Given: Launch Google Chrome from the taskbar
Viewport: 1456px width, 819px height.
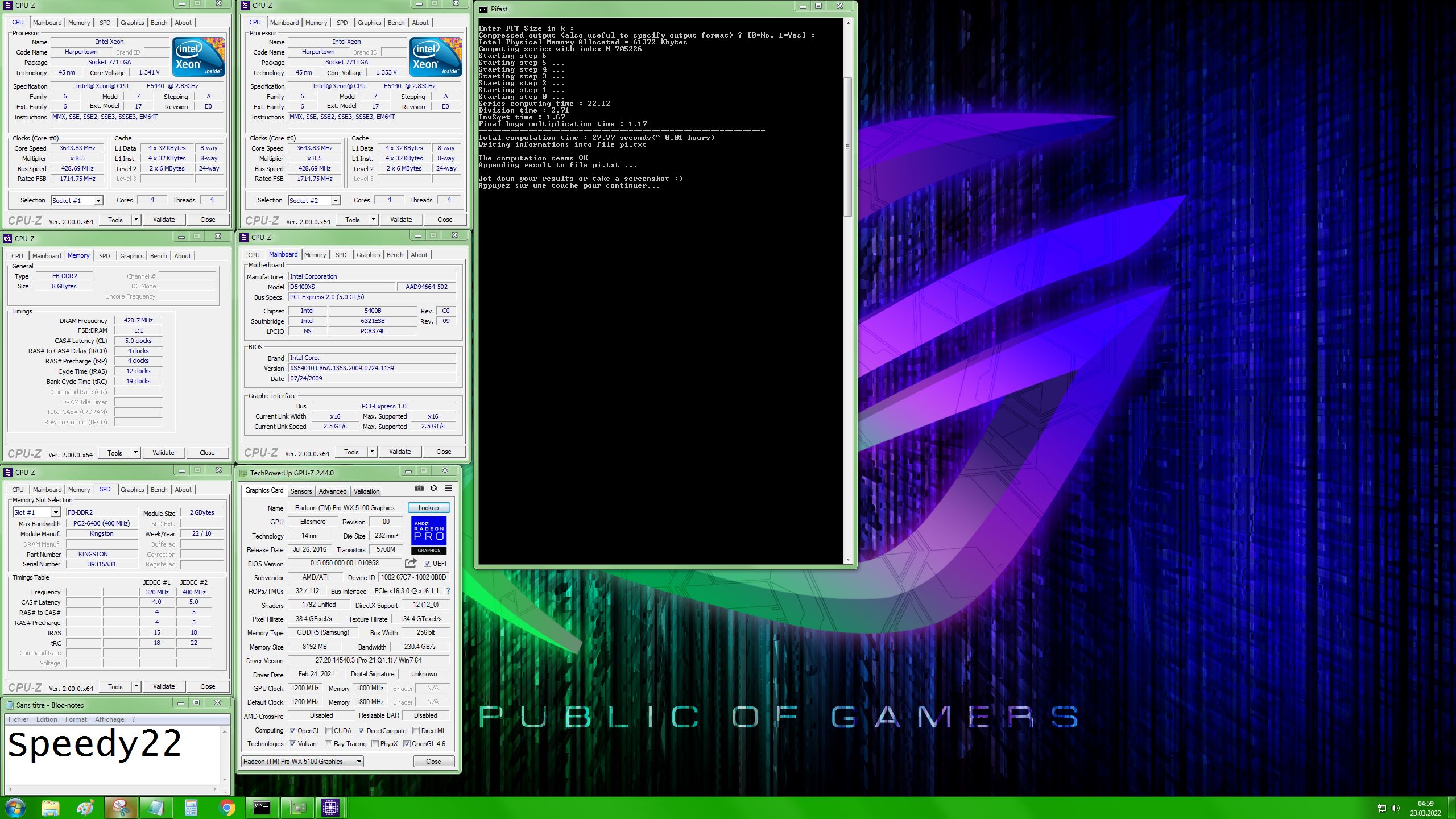Looking at the screenshot, I should 227,808.
